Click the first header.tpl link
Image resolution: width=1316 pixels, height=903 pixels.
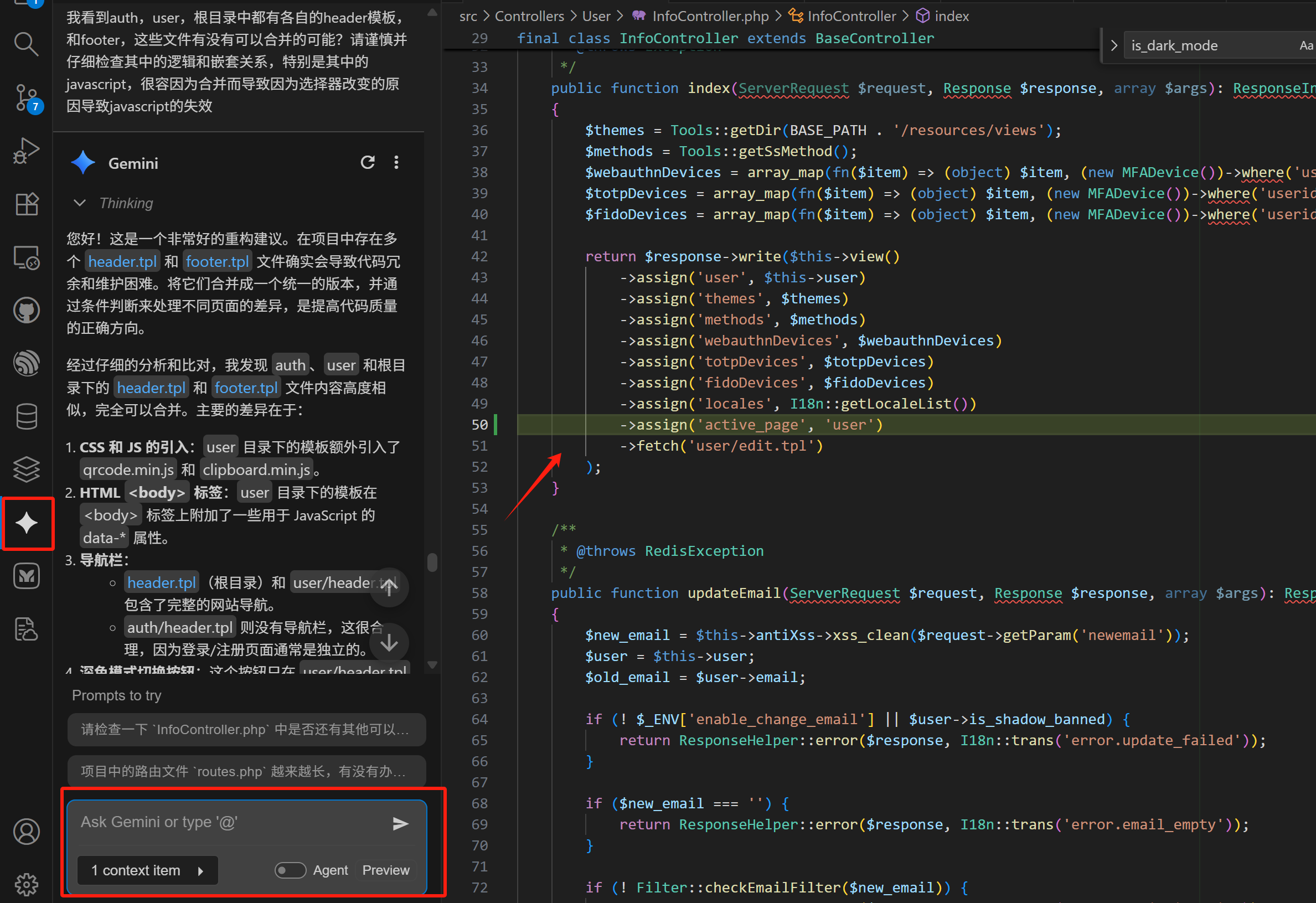coord(122,261)
